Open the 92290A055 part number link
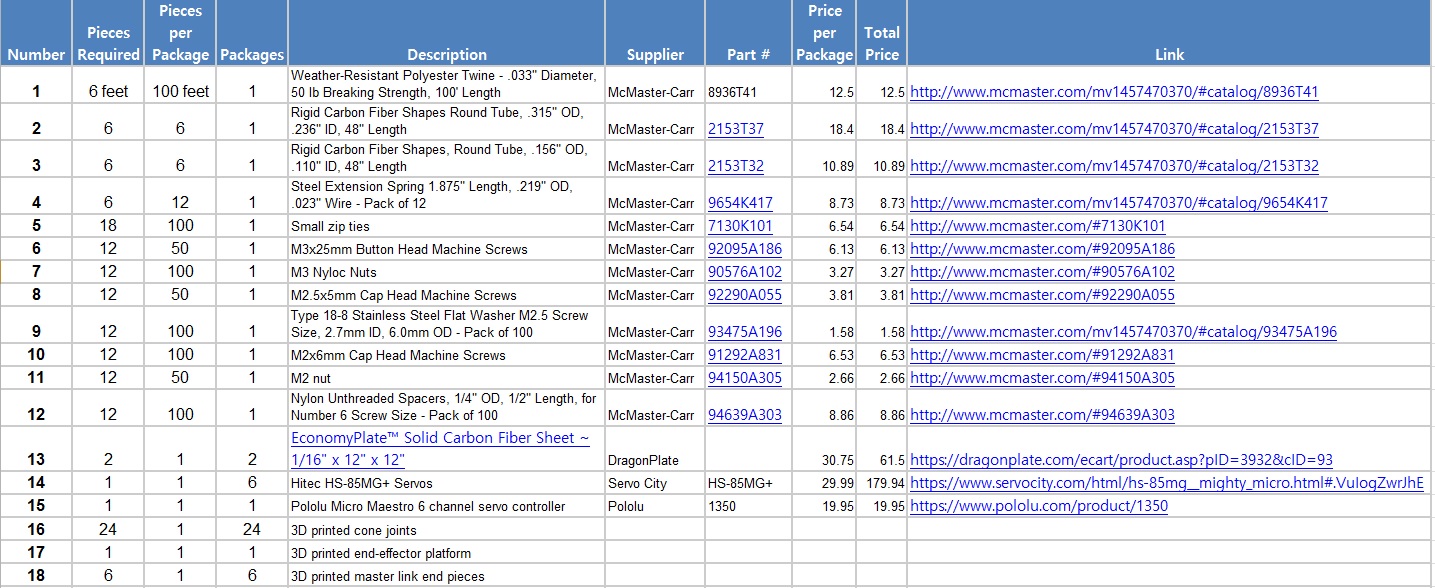This screenshot has width=1435, height=588. click(745, 295)
